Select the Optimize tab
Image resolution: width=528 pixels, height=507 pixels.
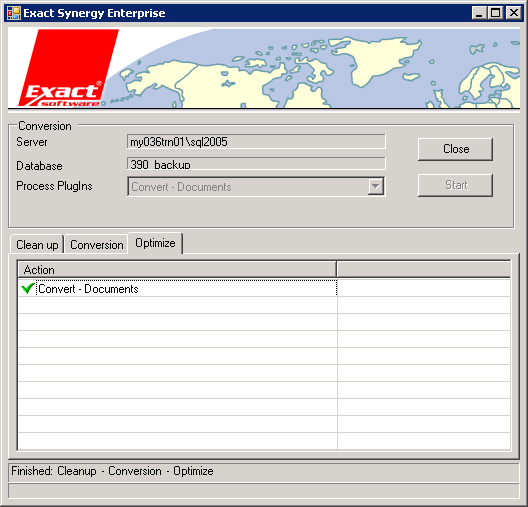(155, 243)
